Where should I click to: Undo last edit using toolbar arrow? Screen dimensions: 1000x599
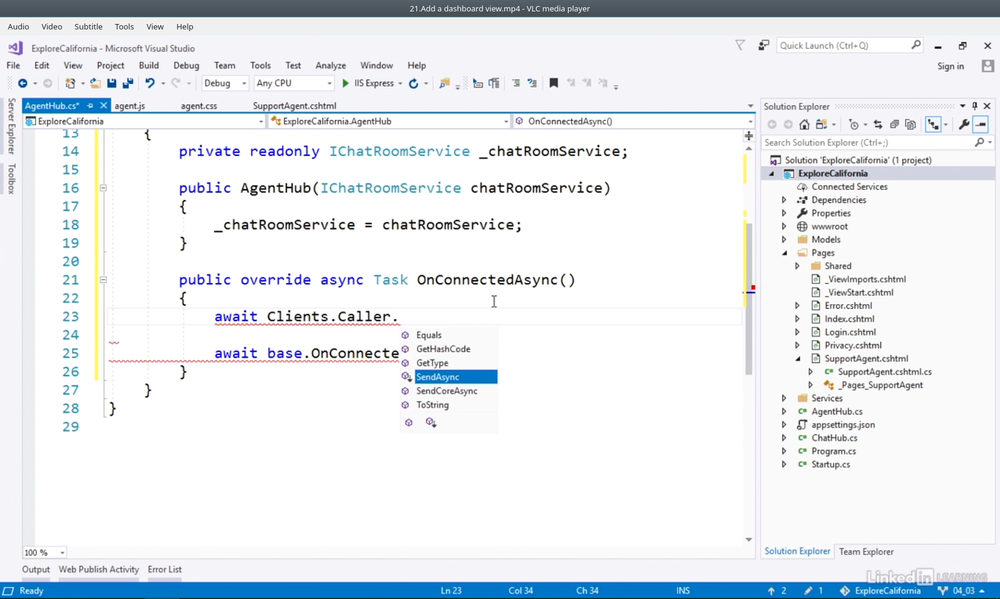[150, 83]
